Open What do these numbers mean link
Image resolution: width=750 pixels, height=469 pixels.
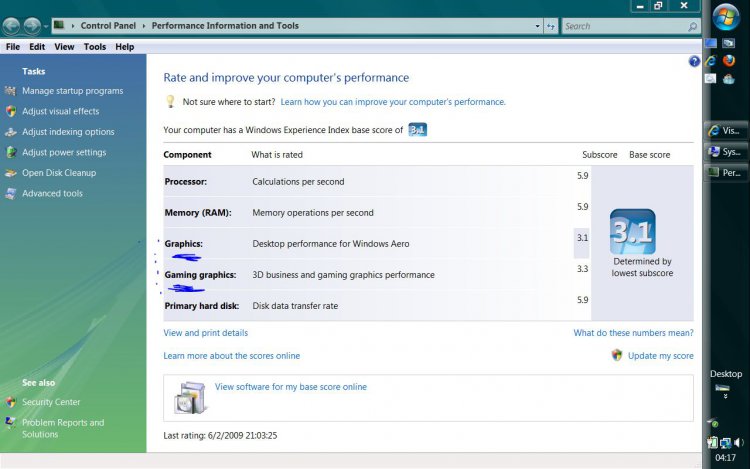[633, 333]
